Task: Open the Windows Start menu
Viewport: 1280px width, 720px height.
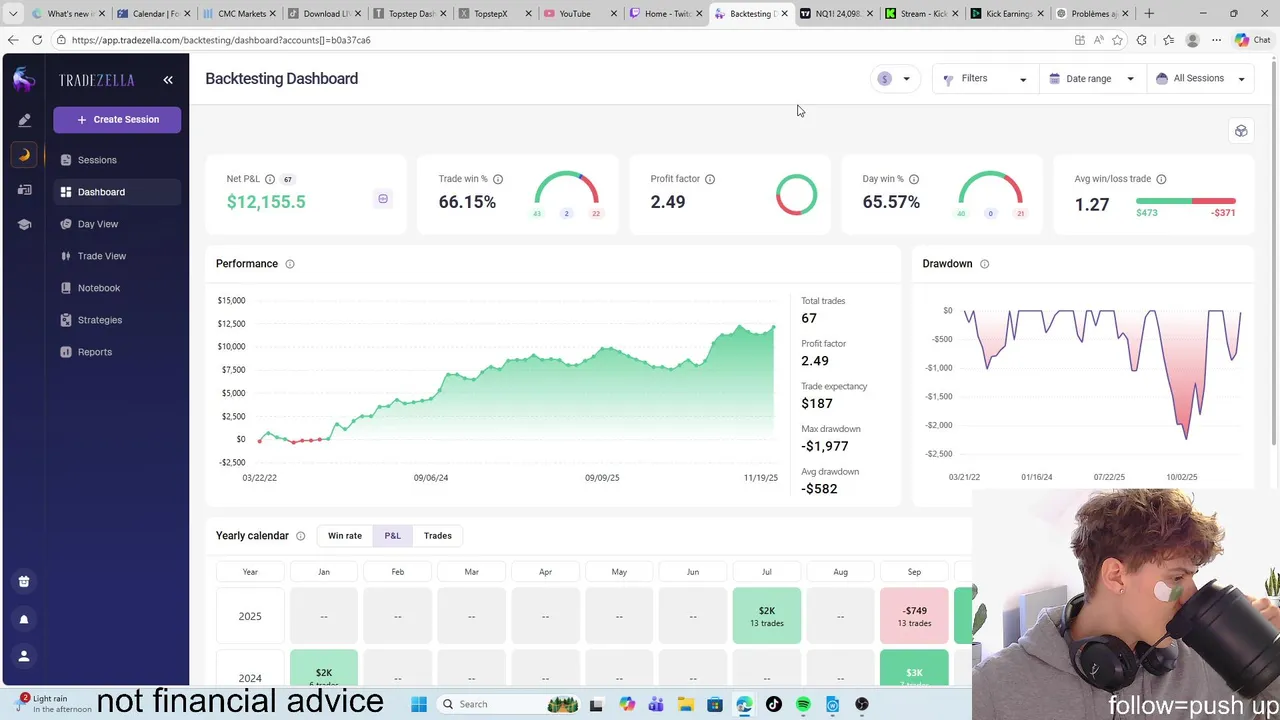Action: (x=419, y=704)
